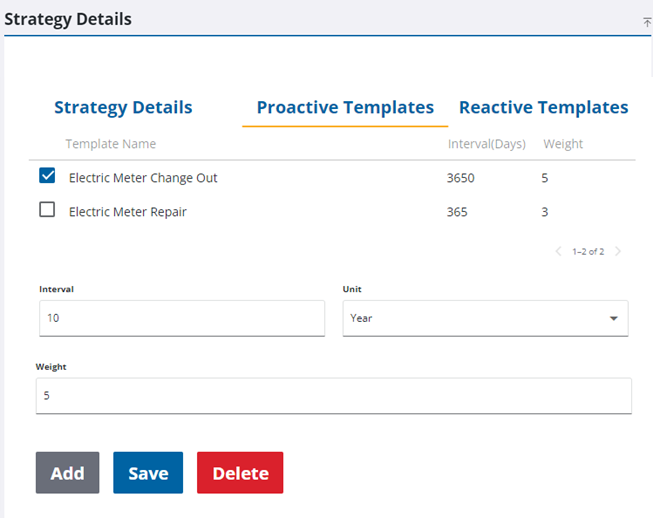Check the Electric Meter Repair checkbox
Screen dimensions: 653x518
point(47,210)
